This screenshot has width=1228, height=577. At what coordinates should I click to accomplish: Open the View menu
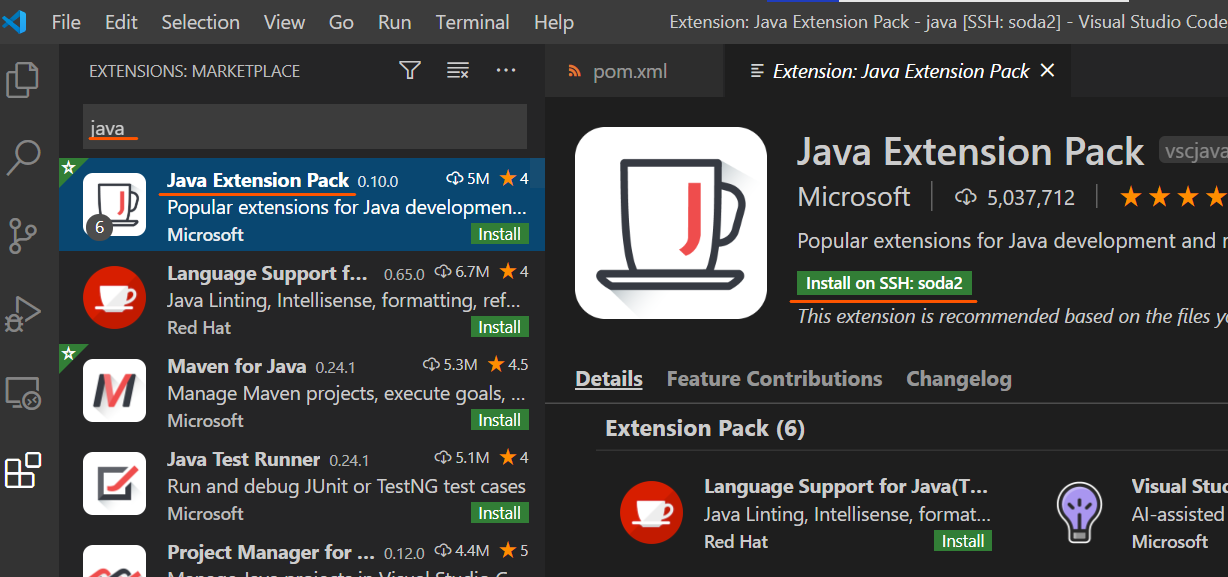(x=285, y=22)
